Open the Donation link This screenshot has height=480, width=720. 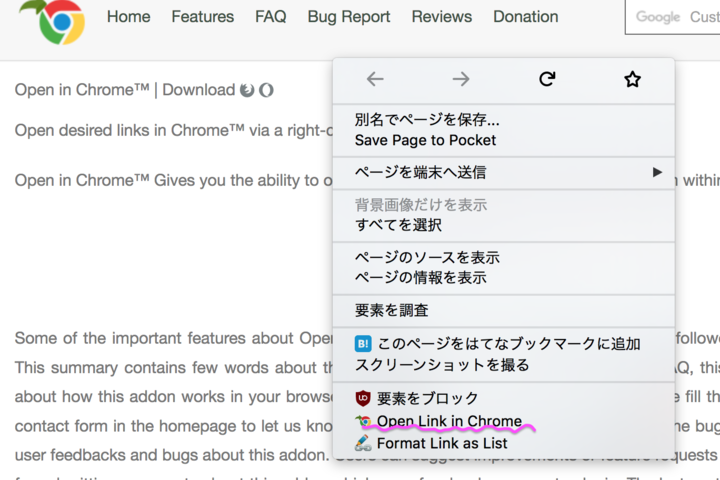525,16
